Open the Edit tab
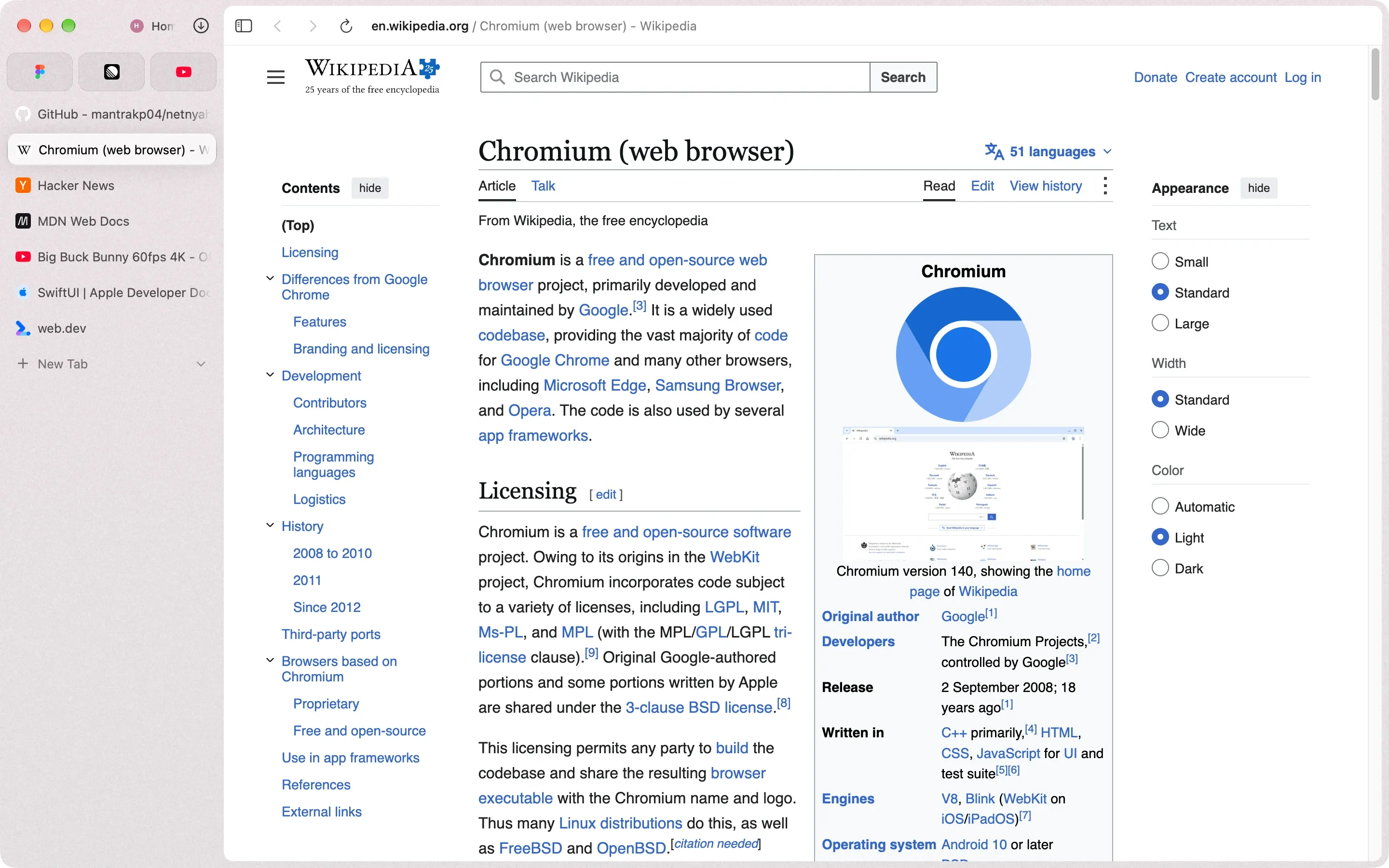 [982, 186]
